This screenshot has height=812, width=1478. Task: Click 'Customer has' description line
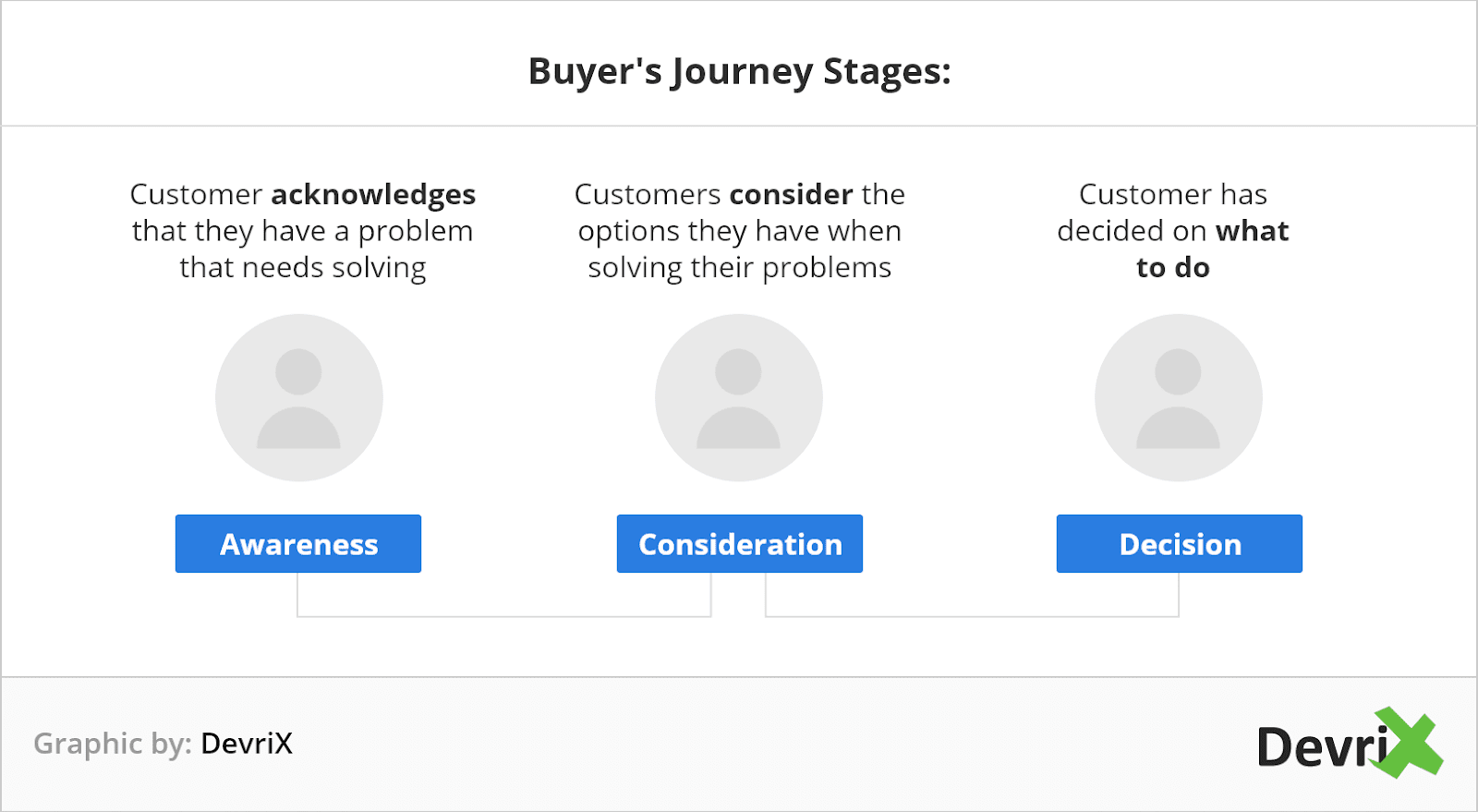[1173, 194]
